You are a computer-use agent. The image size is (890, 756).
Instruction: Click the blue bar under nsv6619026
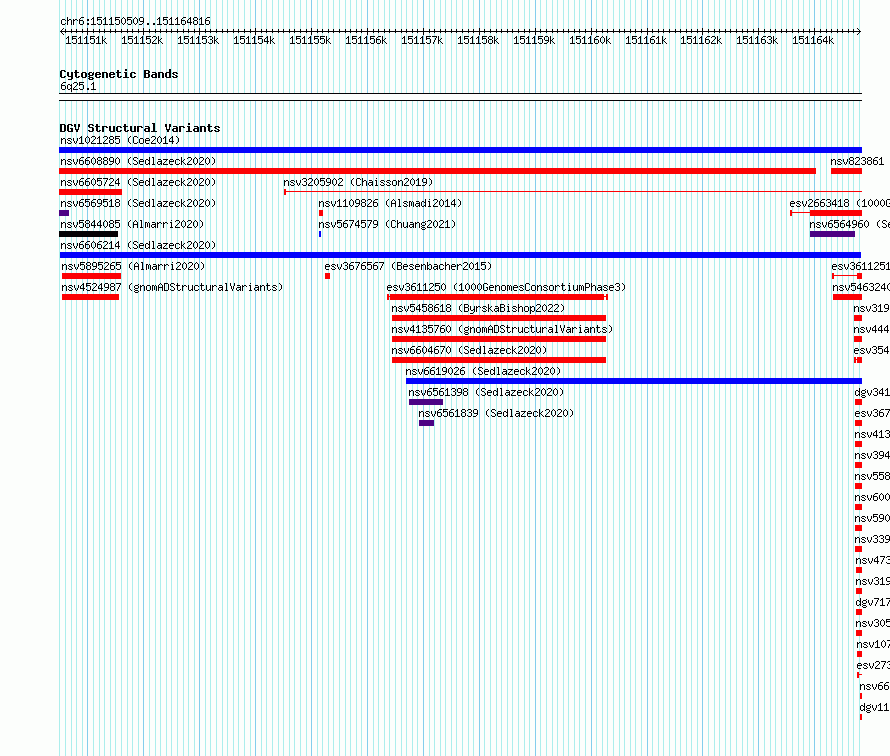[634, 381]
